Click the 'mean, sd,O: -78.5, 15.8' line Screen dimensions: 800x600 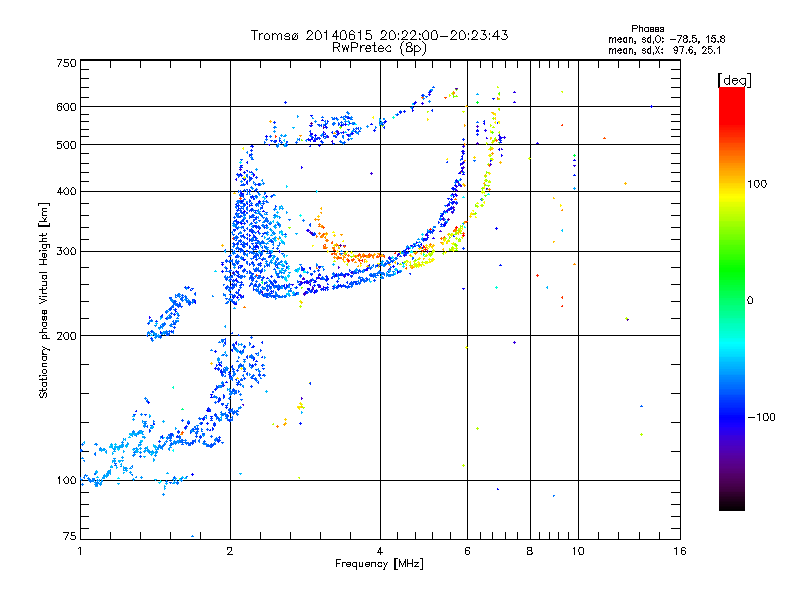(666, 39)
